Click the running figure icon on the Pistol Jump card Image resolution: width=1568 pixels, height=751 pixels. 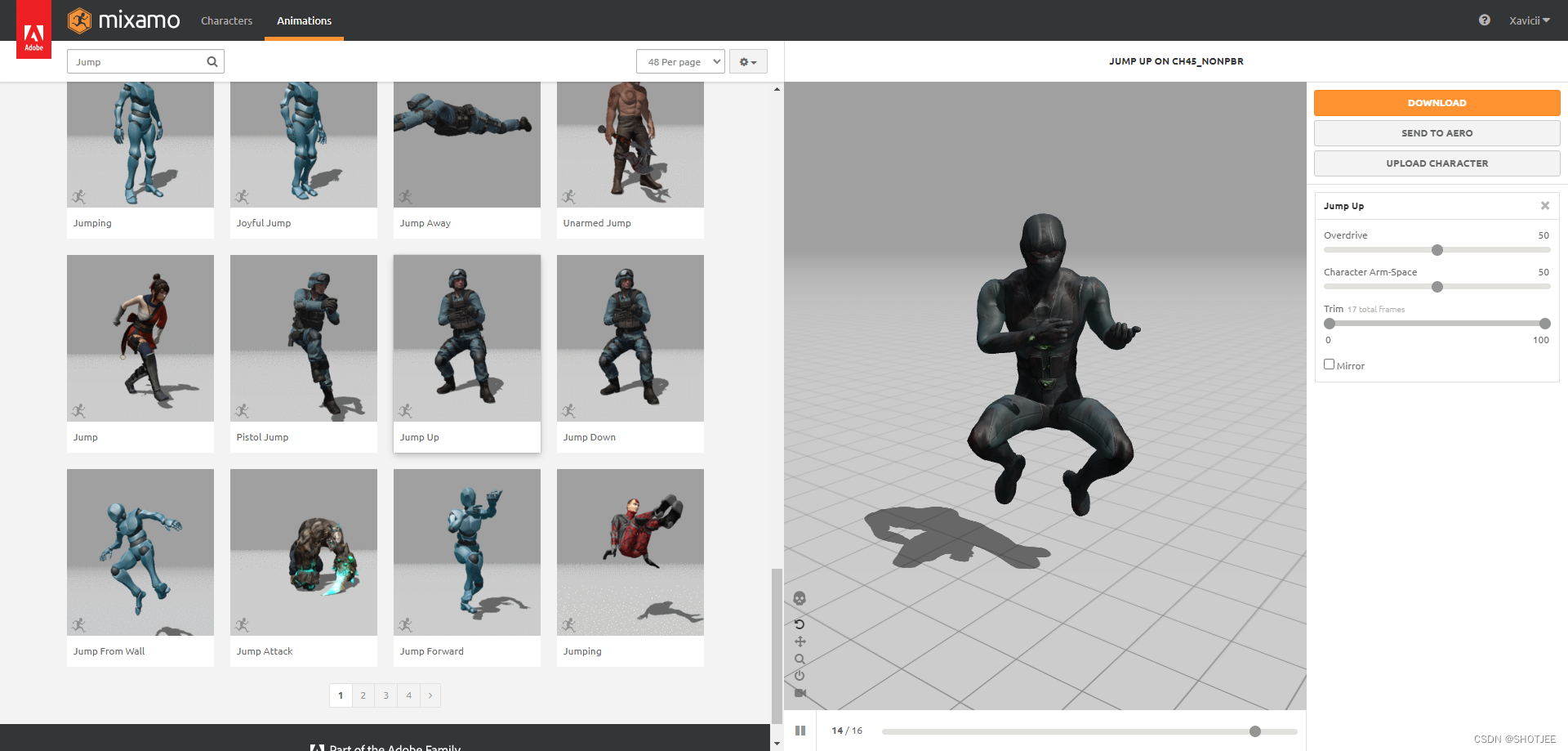(242, 411)
